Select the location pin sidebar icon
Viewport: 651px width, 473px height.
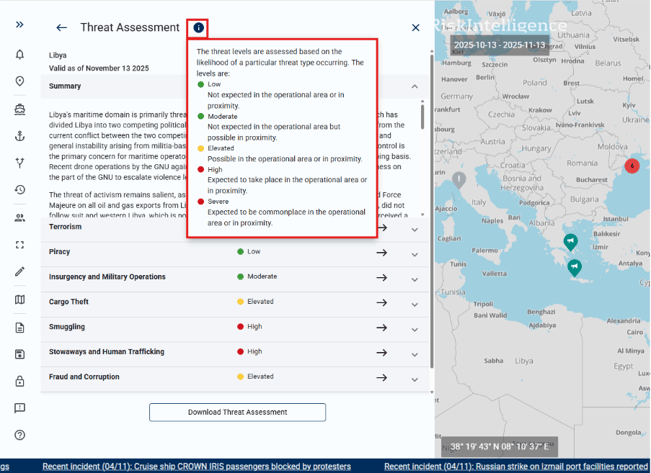tap(20, 81)
